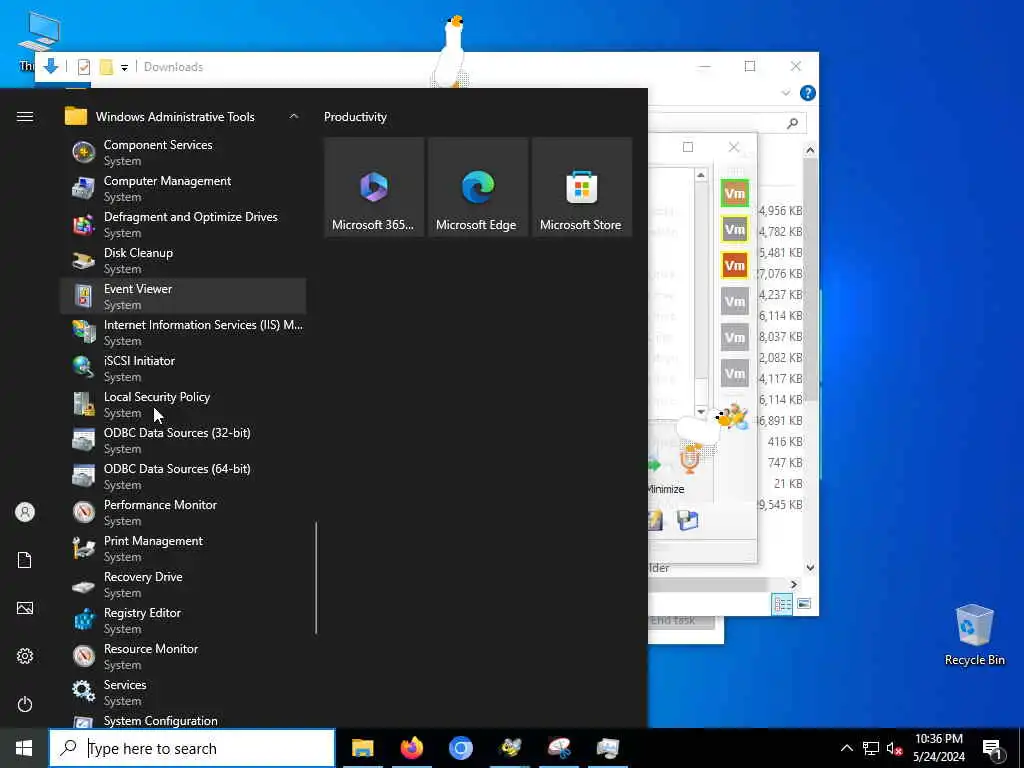Click in the taskbar search box
1024x768 pixels.
click(x=192, y=748)
